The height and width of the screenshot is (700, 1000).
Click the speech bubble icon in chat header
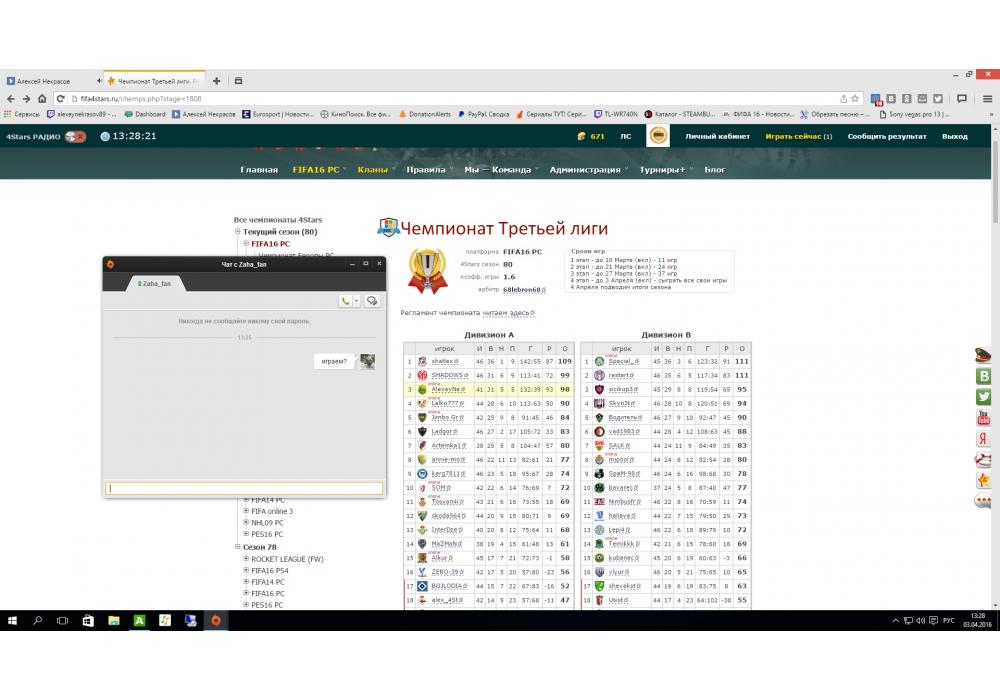pyautogui.click(x=372, y=300)
